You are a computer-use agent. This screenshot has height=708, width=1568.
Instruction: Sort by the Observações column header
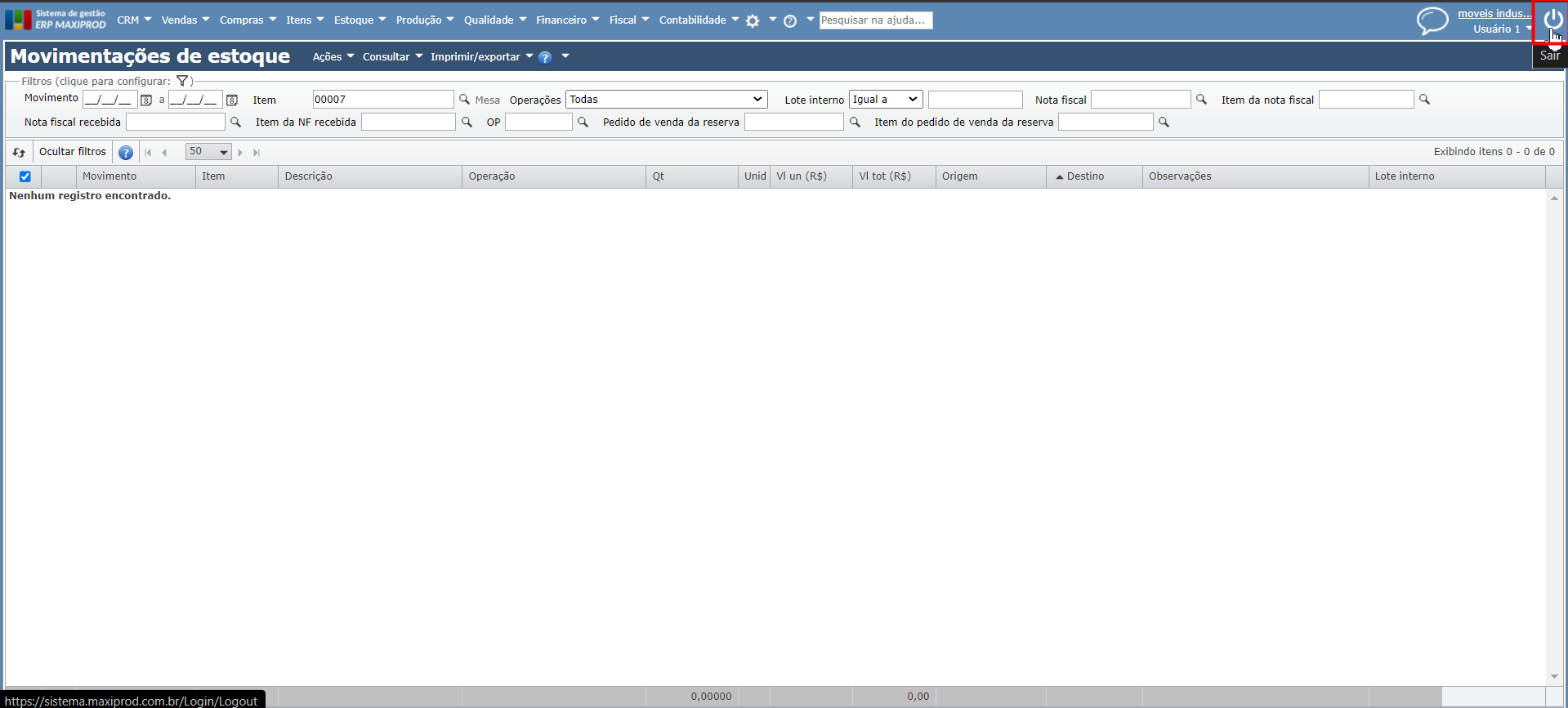coord(1256,176)
